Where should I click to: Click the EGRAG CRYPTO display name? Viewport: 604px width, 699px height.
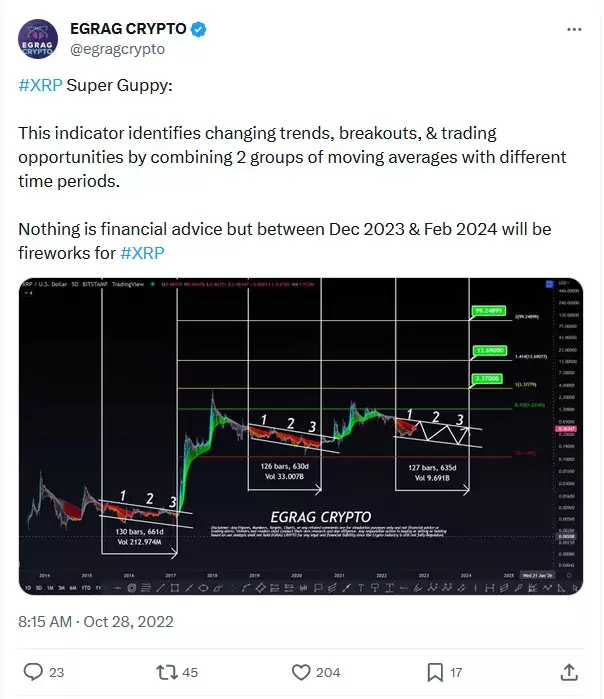(x=128, y=29)
